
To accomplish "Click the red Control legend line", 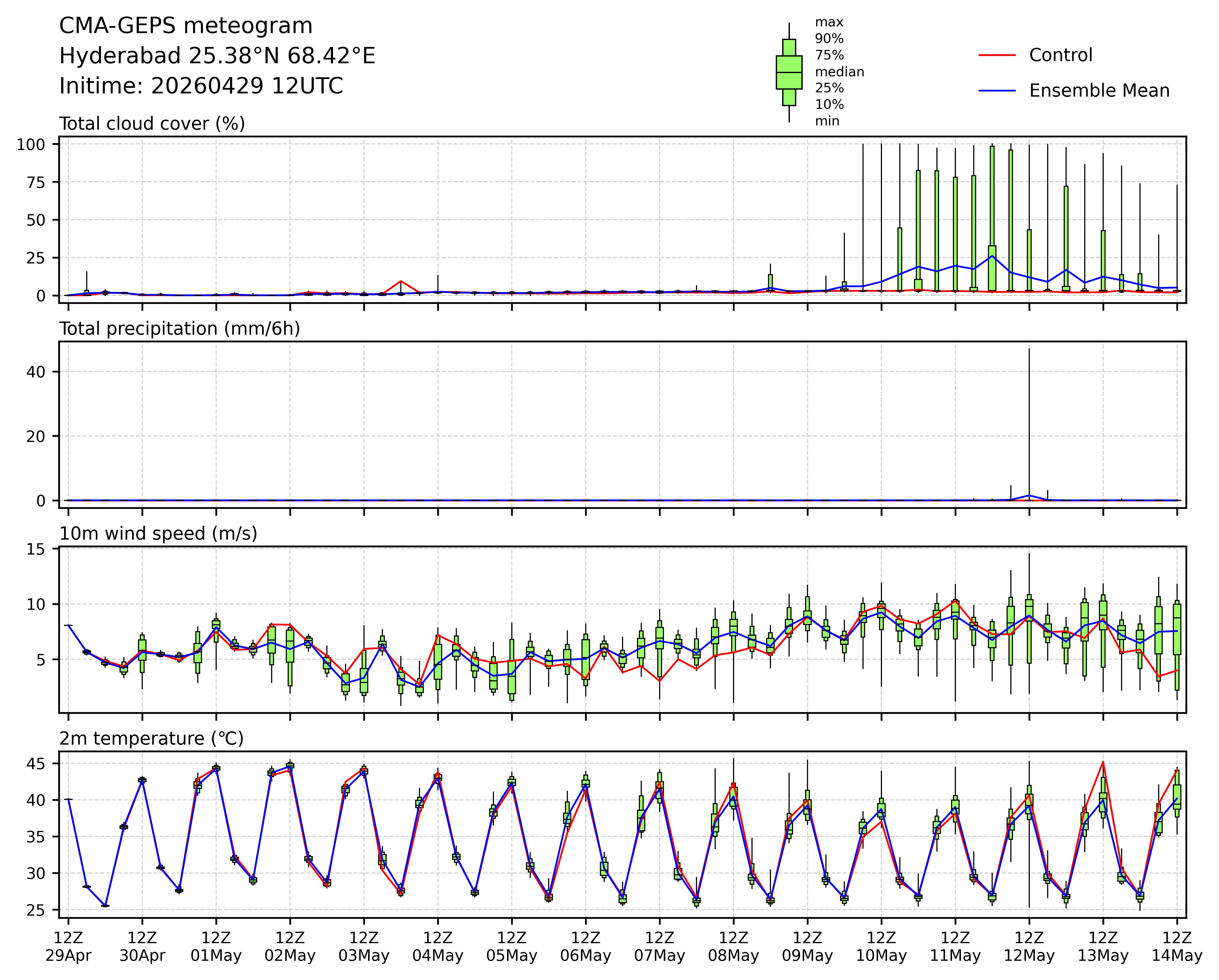I will [997, 56].
